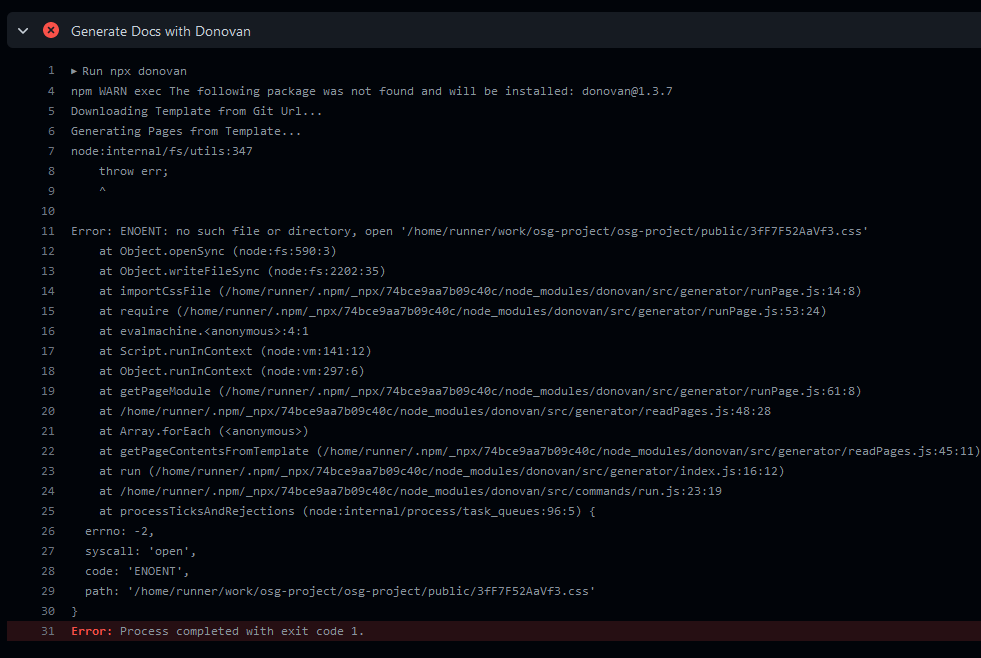Viewport: 981px width, 658px height.
Task: Click Downloading Template from Git Url line
Action: pos(196,111)
